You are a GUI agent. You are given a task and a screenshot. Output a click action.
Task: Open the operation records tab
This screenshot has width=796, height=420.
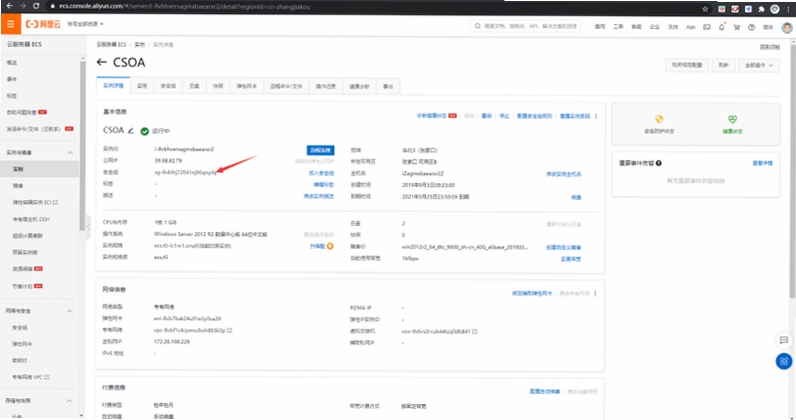(x=325, y=86)
